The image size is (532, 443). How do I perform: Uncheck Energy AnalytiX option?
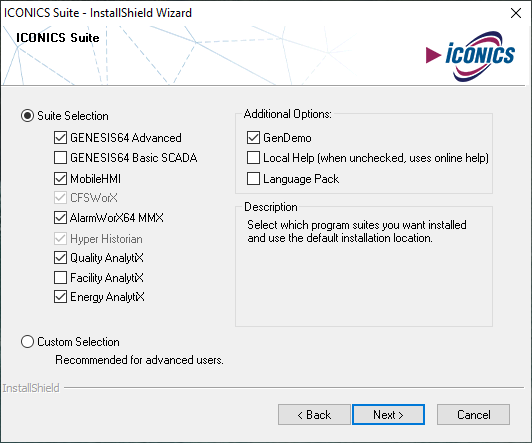coord(60,297)
